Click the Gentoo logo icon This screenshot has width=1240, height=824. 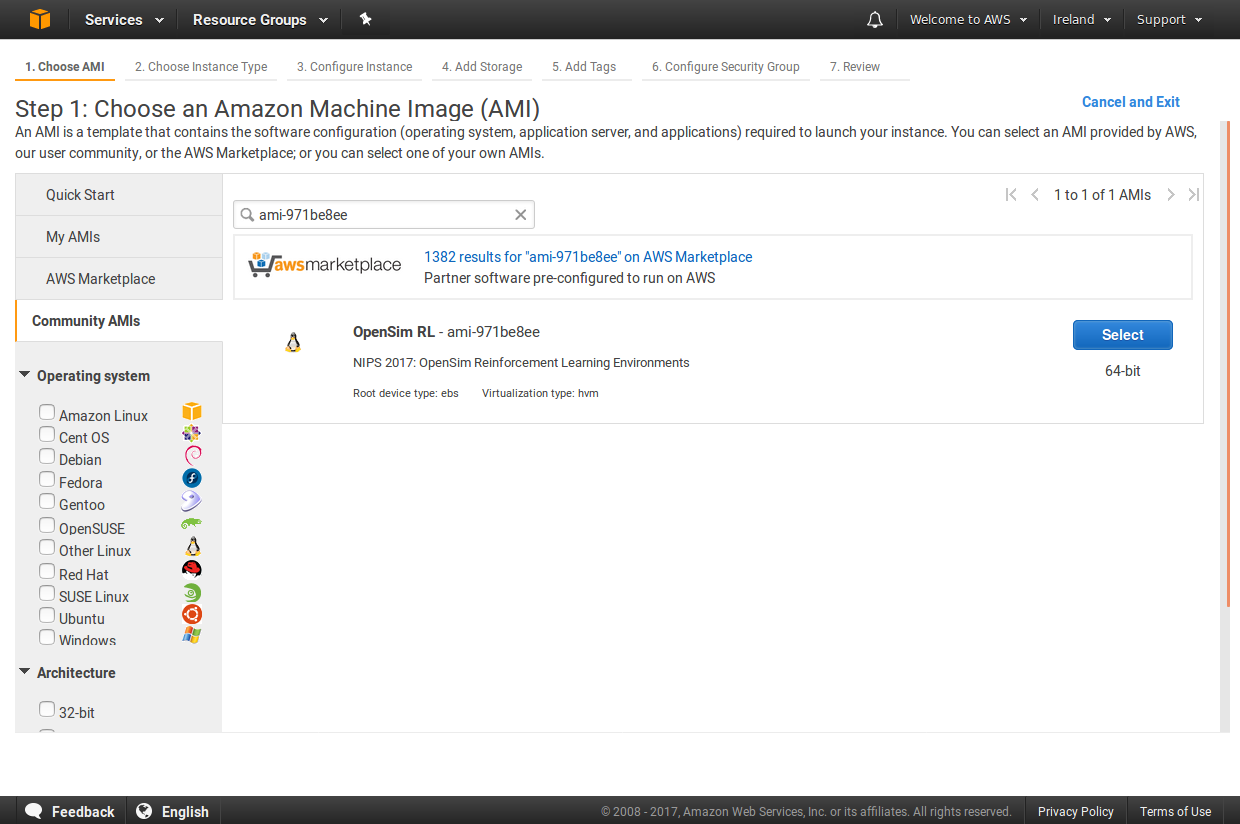192,502
